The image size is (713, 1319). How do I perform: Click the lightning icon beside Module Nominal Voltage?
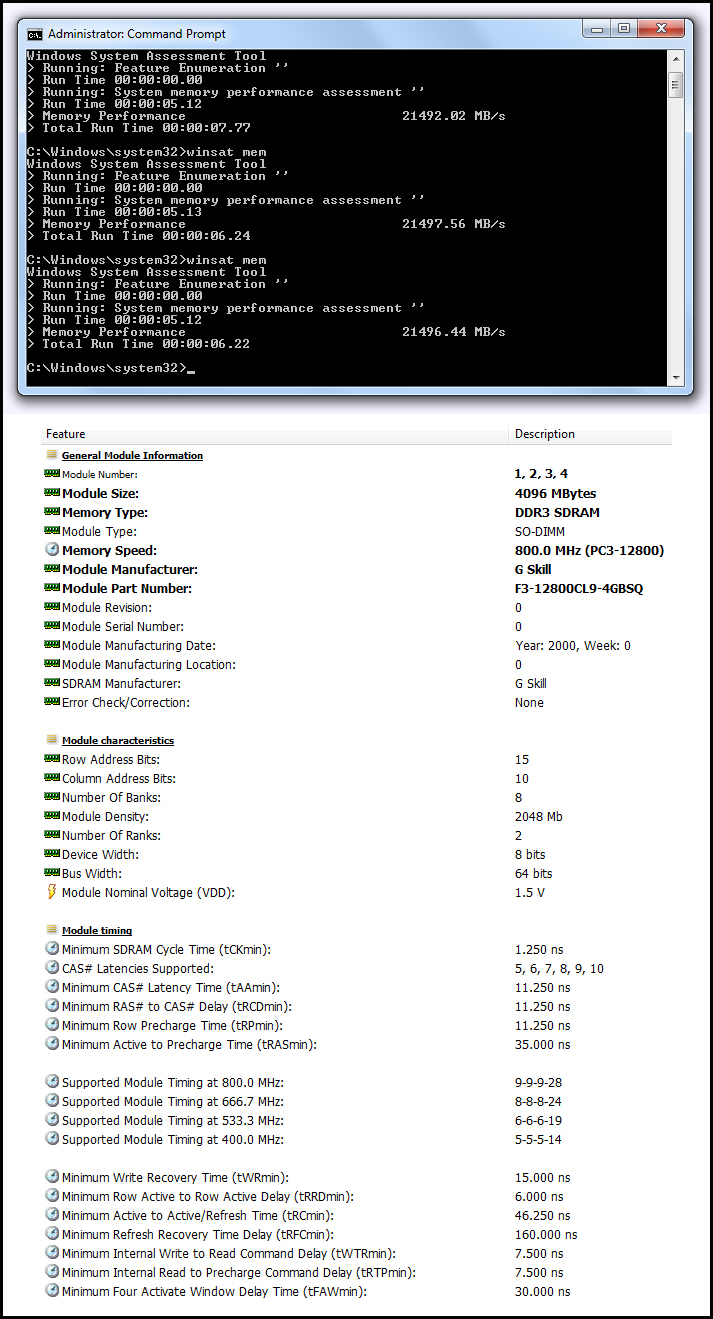(52, 892)
